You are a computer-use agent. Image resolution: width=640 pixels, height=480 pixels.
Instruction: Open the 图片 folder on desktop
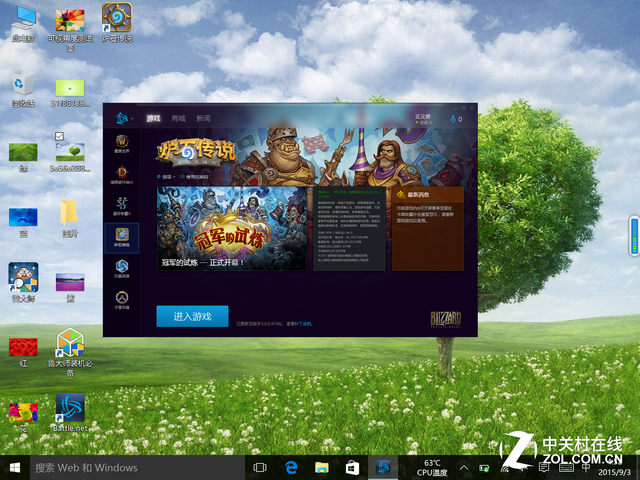pyautogui.click(x=70, y=219)
